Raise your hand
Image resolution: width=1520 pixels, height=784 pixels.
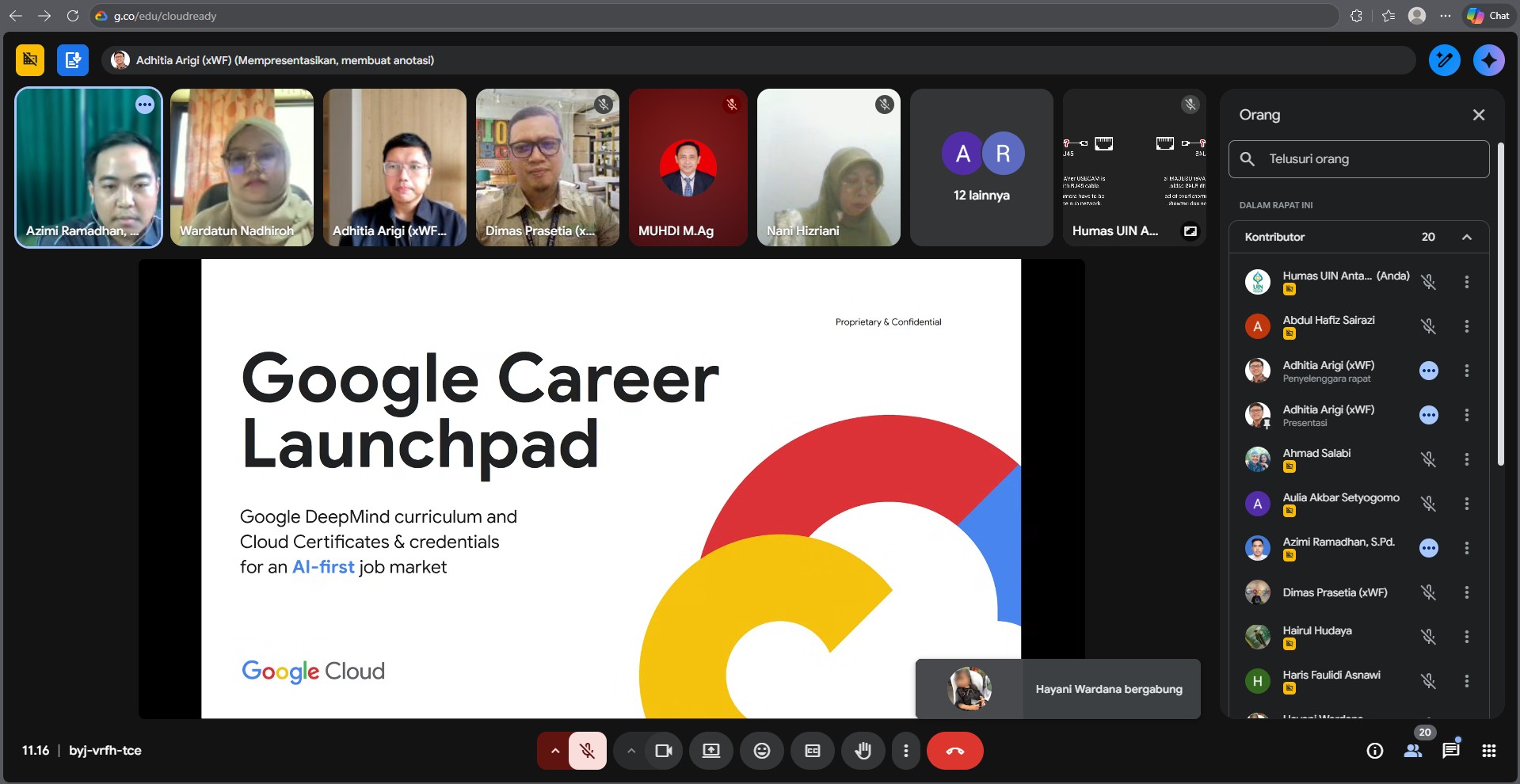[x=863, y=751]
